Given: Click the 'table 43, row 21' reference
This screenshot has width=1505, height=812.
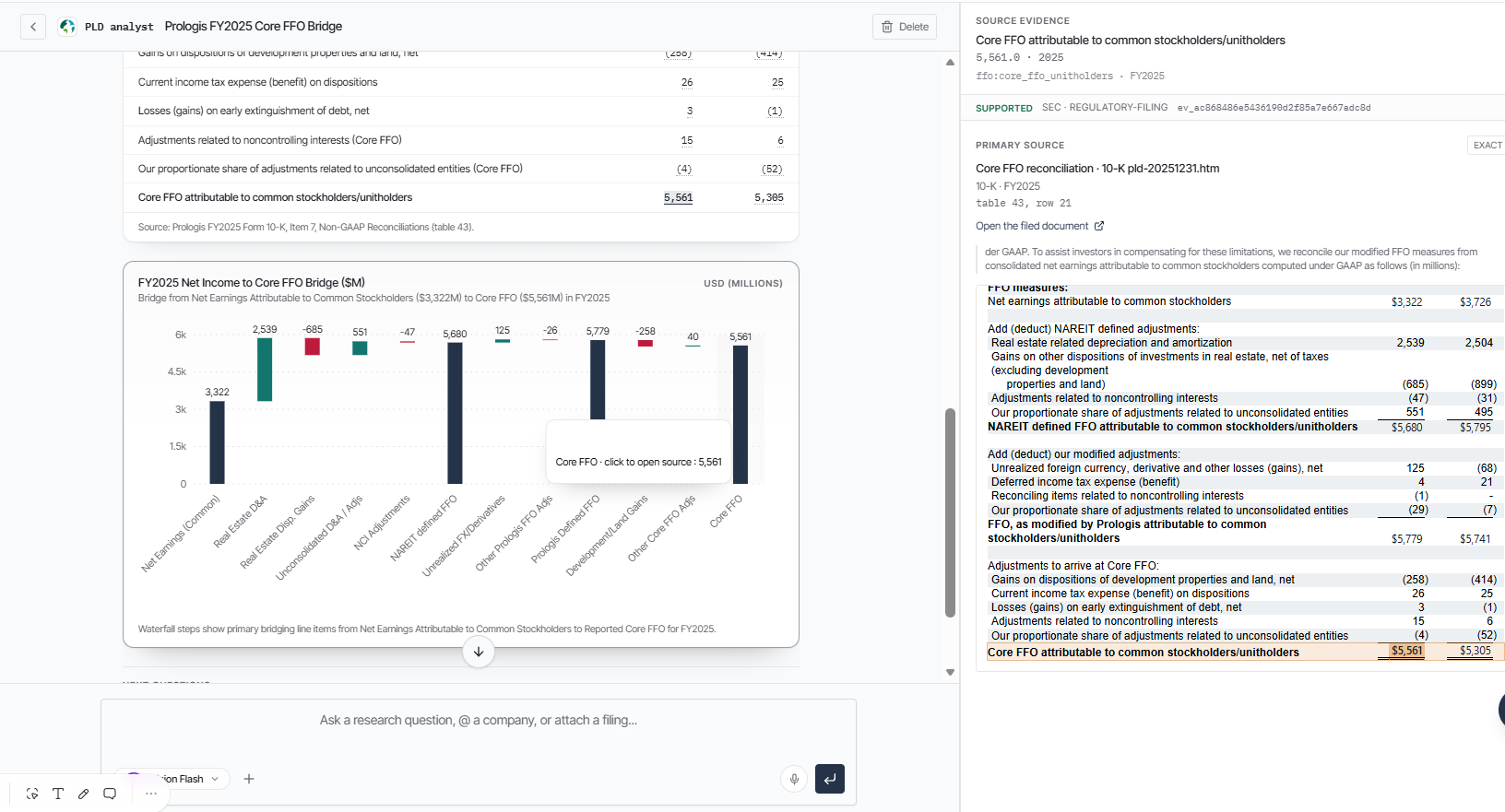Looking at the screenshot, I should tap(1024, 204).
